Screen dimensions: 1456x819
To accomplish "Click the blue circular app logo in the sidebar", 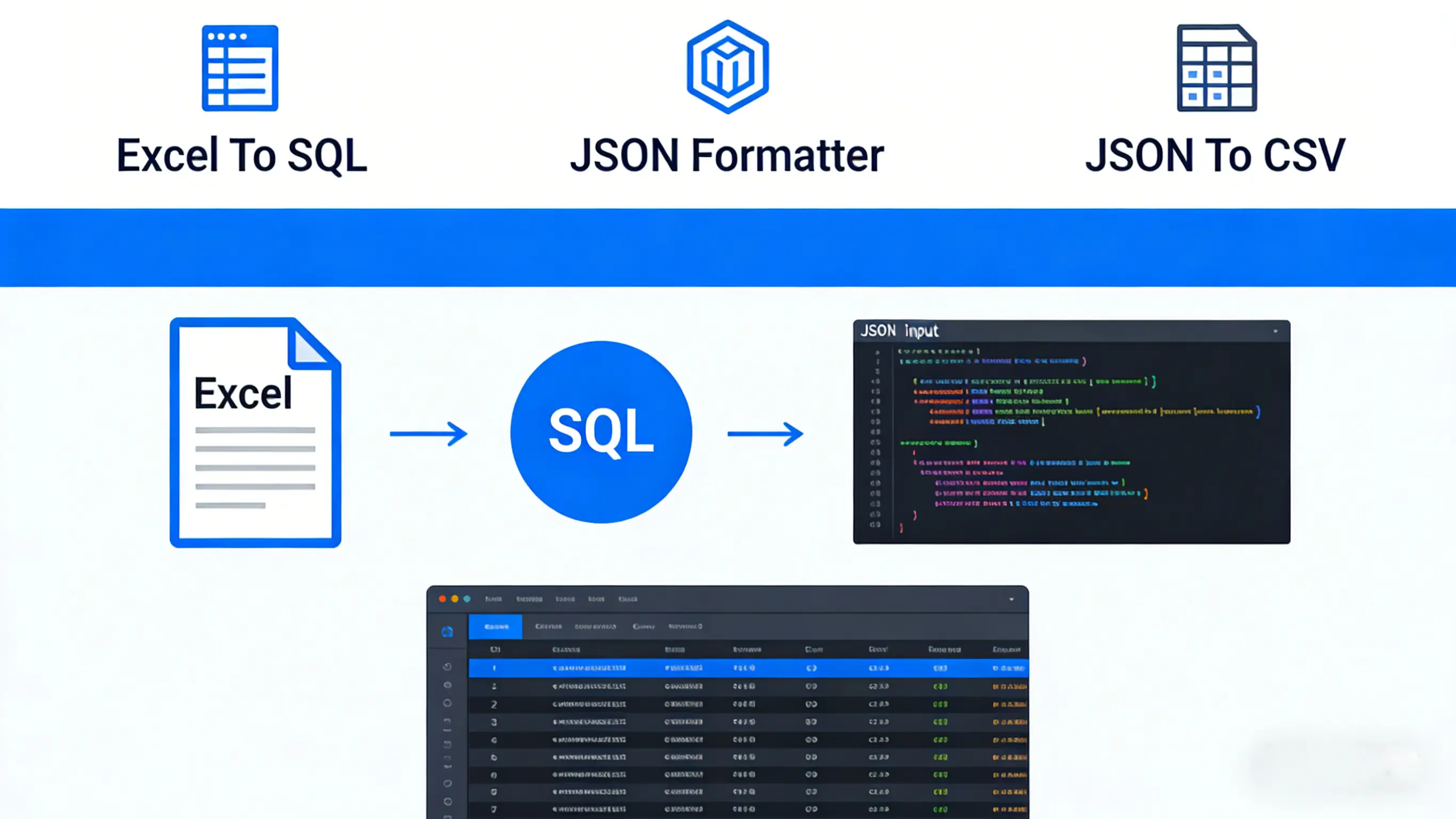I will [448, 632].
